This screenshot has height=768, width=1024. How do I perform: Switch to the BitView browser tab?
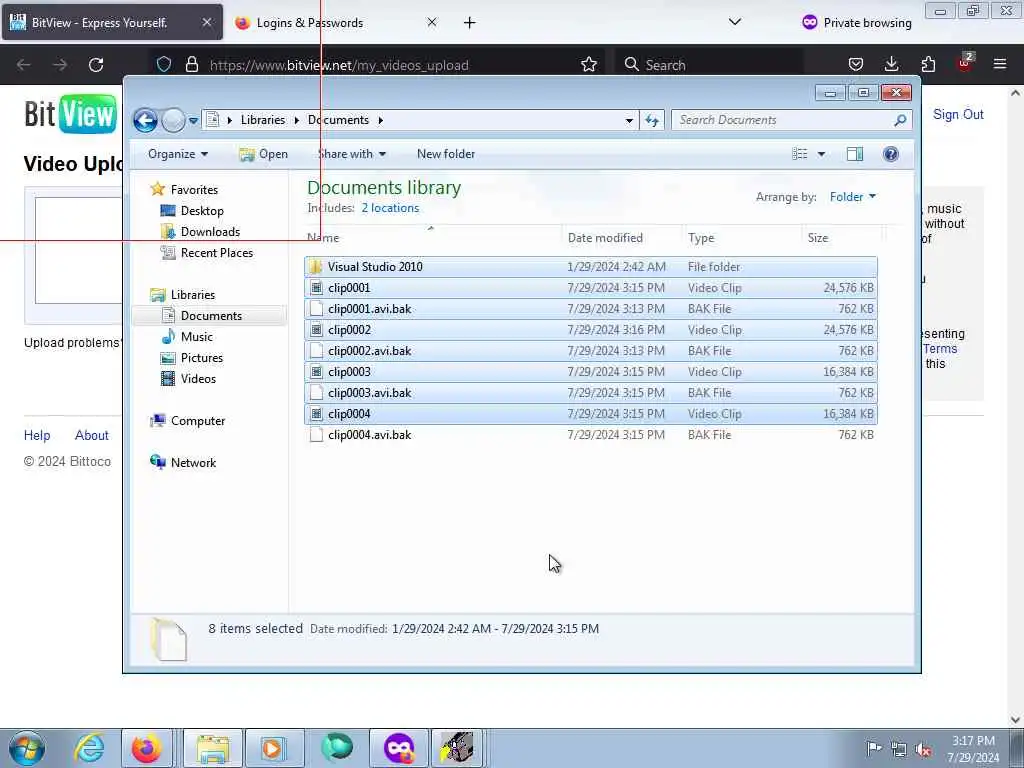click(x=112, y=23)
